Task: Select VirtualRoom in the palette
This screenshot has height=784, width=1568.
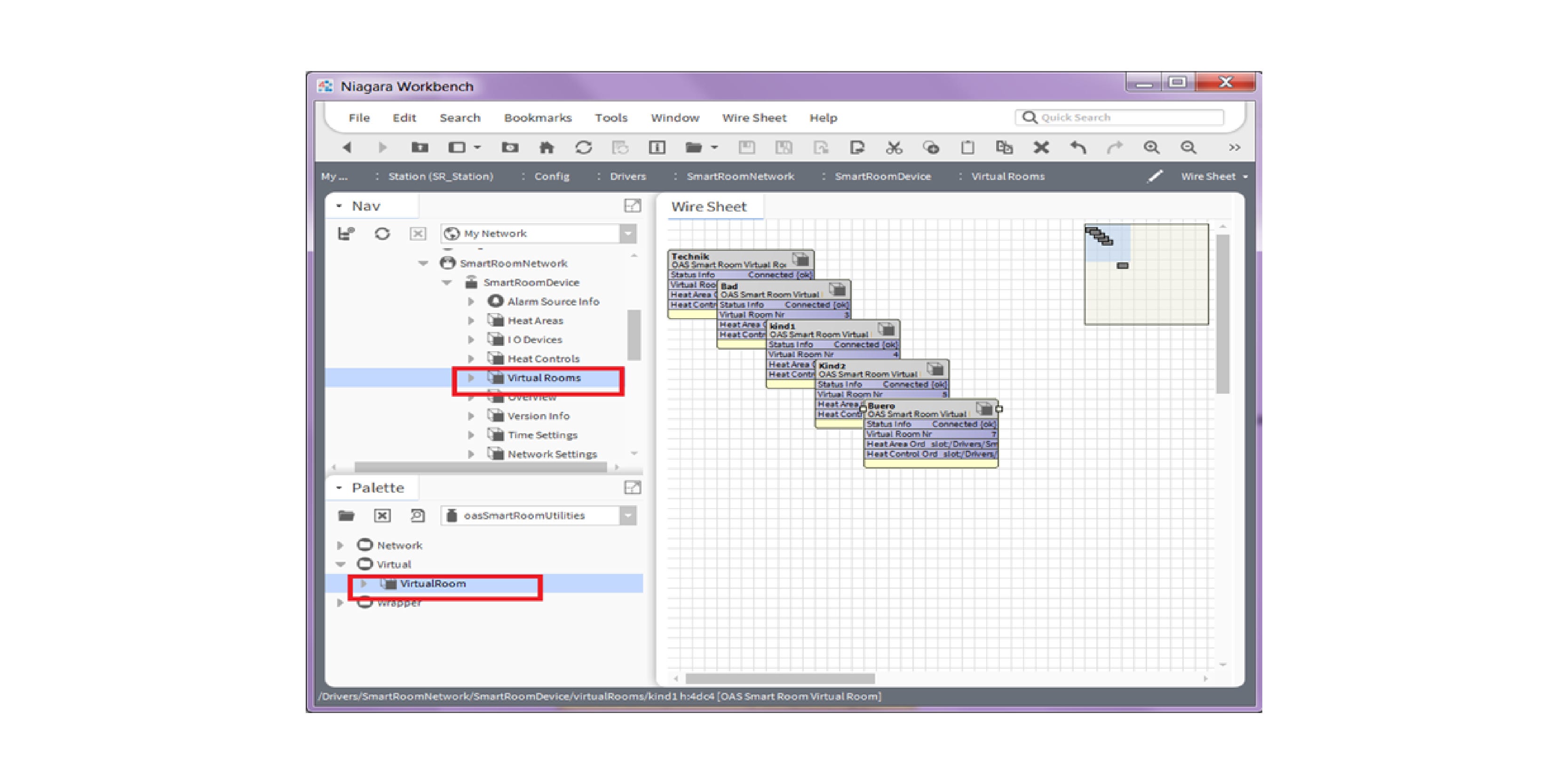Action: coord(433,584)
